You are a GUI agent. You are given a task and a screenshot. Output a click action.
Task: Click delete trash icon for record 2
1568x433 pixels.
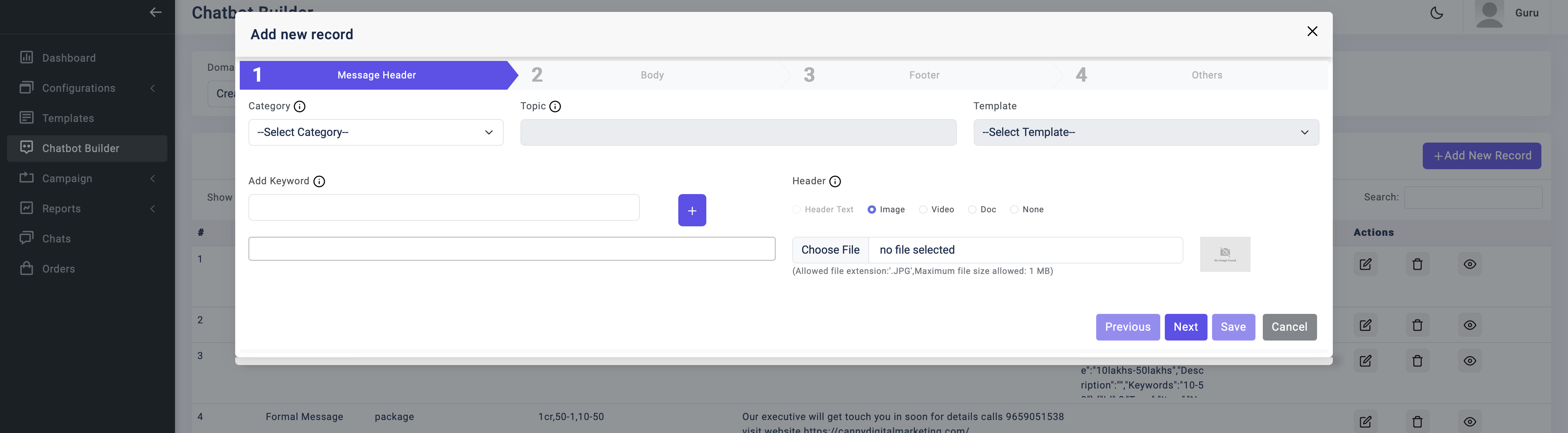[x=1417, y=325]
